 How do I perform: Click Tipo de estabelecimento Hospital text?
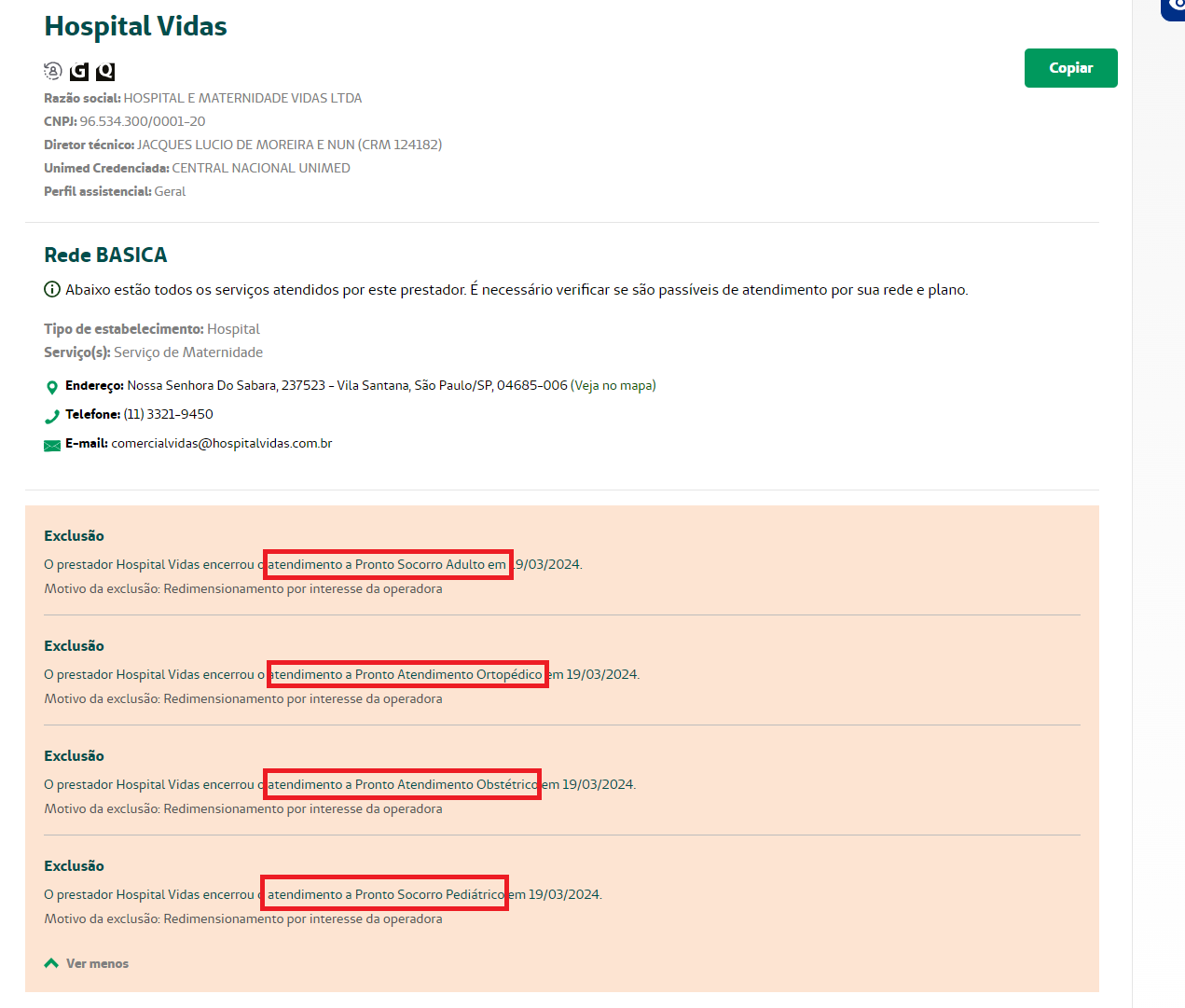click(x=152, y=329)
